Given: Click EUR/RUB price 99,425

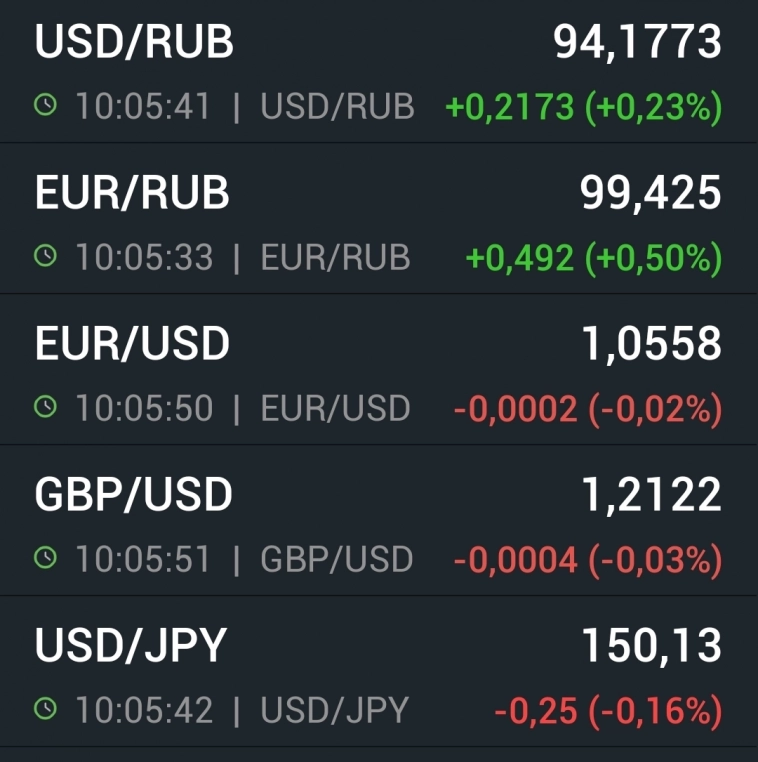Looking at the screenshot, I should tap(651, 194).
